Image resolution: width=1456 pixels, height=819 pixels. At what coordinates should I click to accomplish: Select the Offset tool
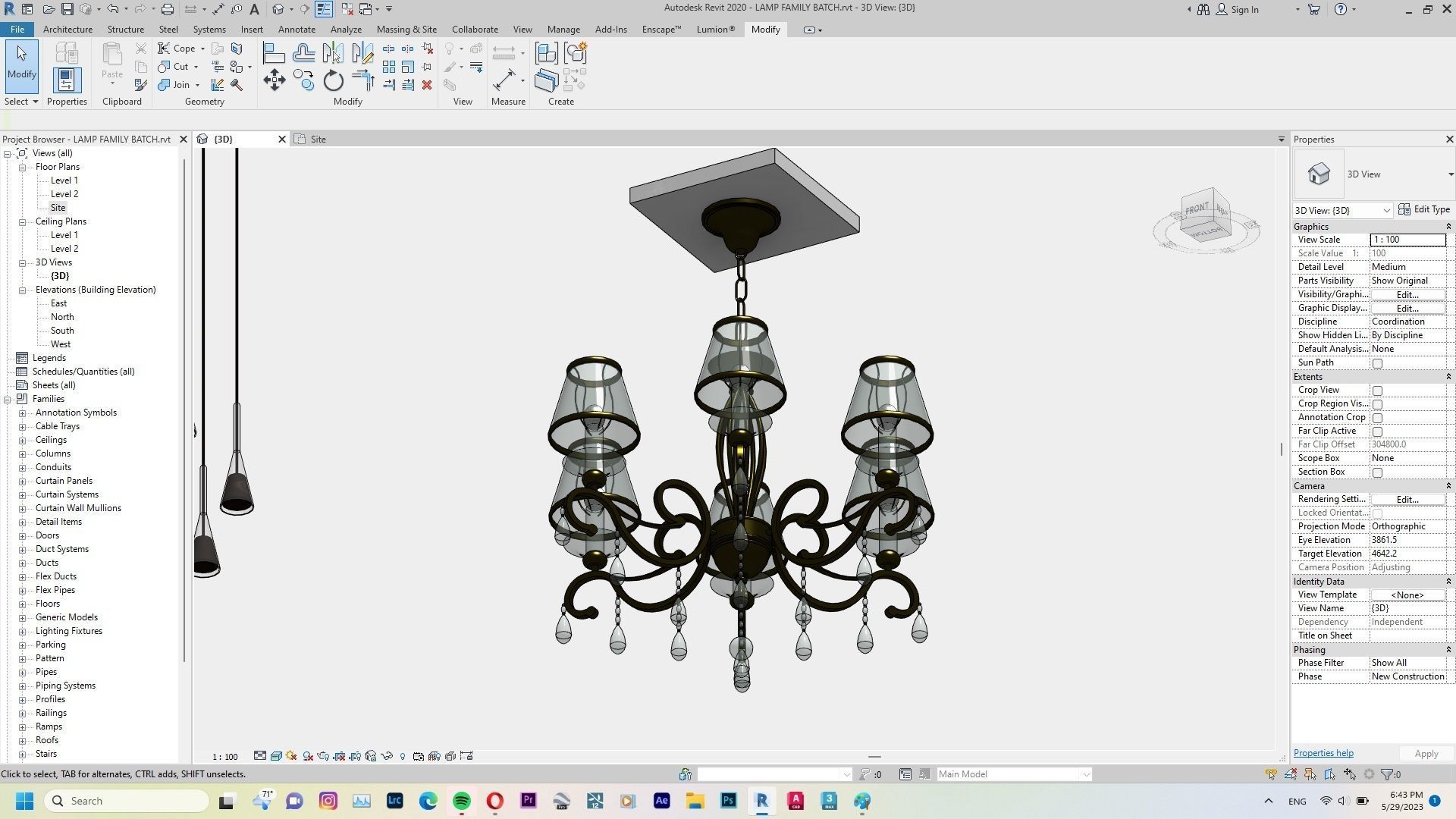click(303, 53)
